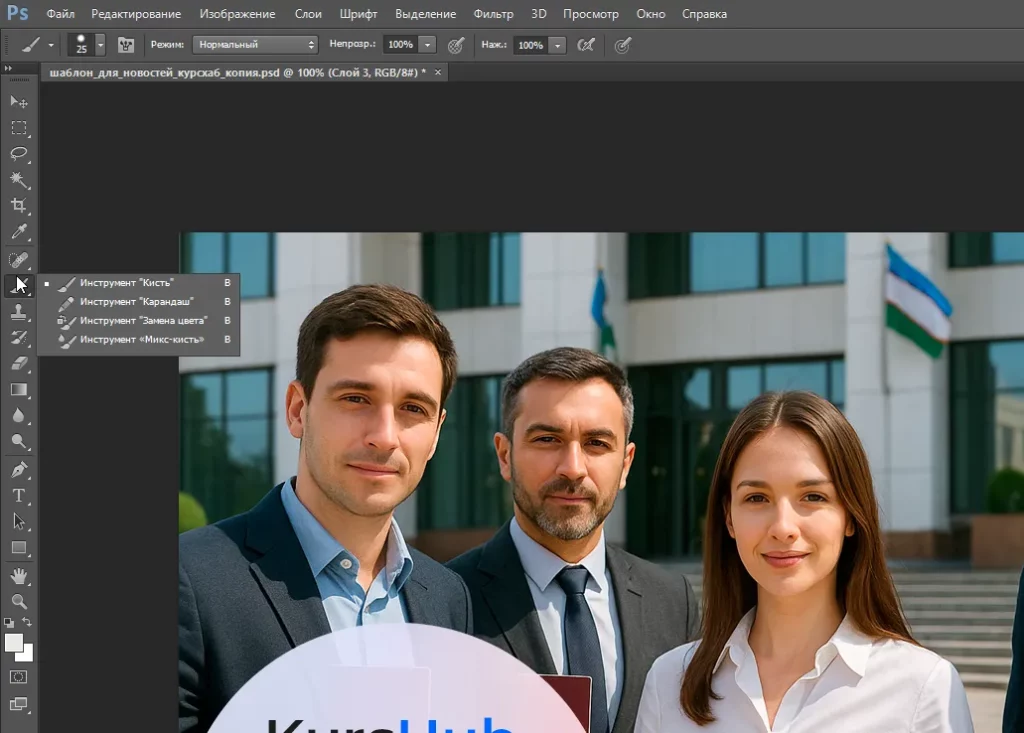Select the Move tool
This screenshot has width=1024, height=733.
tap(18, 102)
